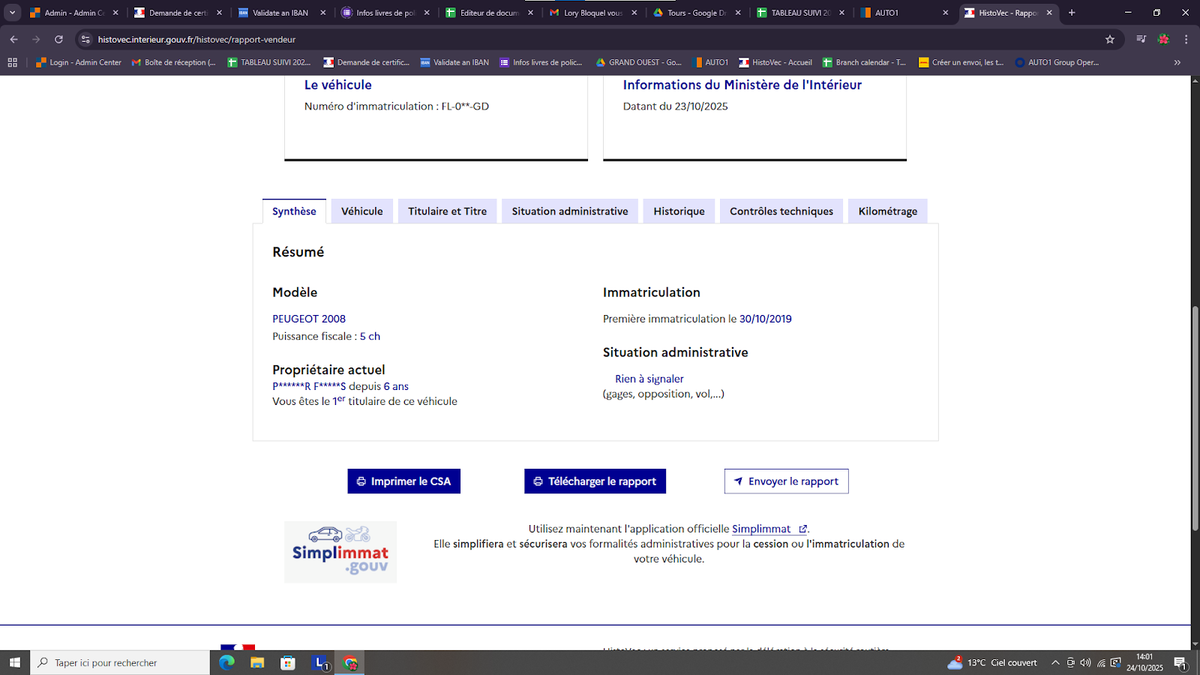This screenshot has width=1200, height=675.
Task: Open the volume speaker icon in tray
Action: pos(1085,662)
